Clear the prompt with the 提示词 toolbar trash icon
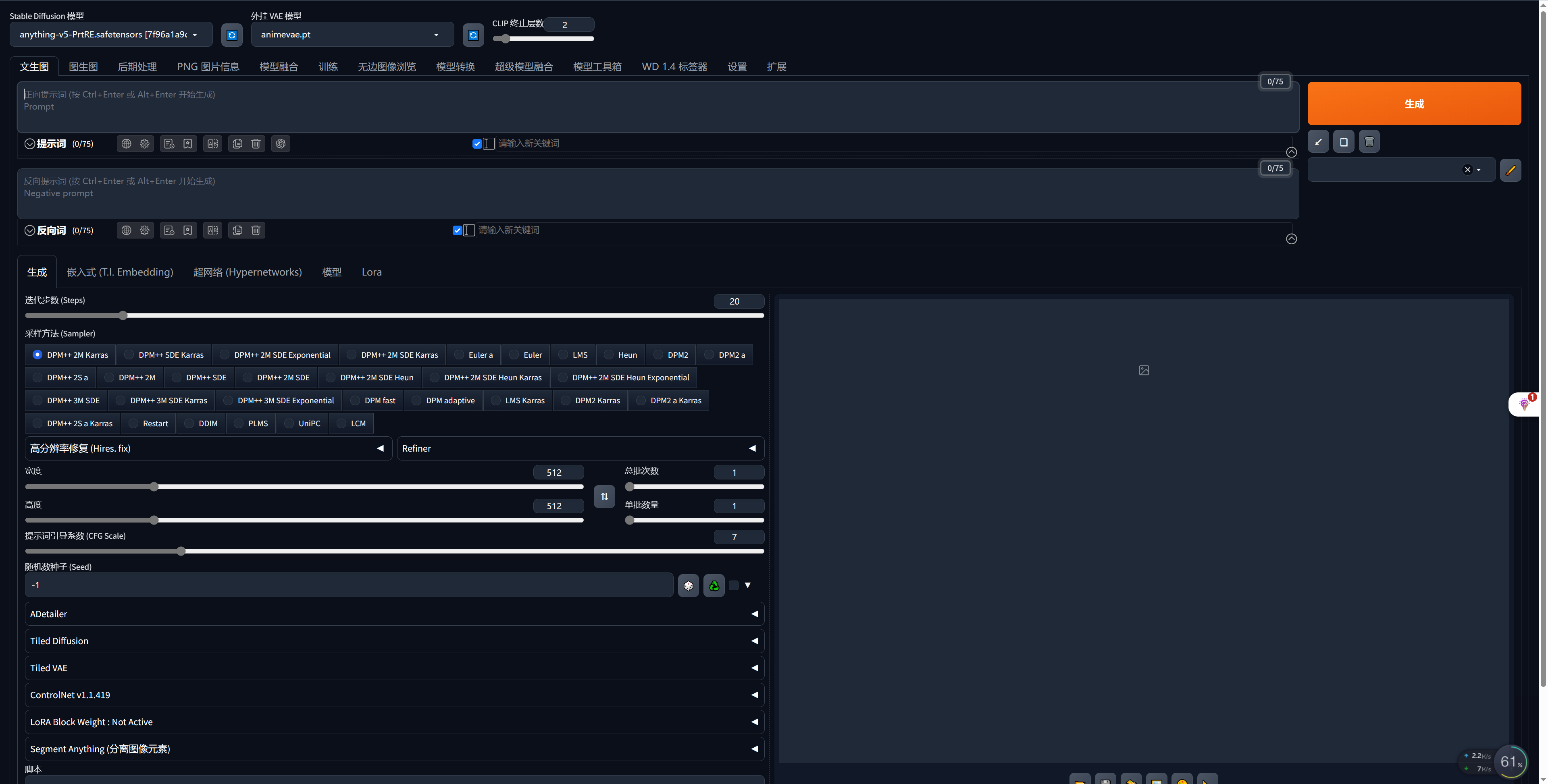 256,143
